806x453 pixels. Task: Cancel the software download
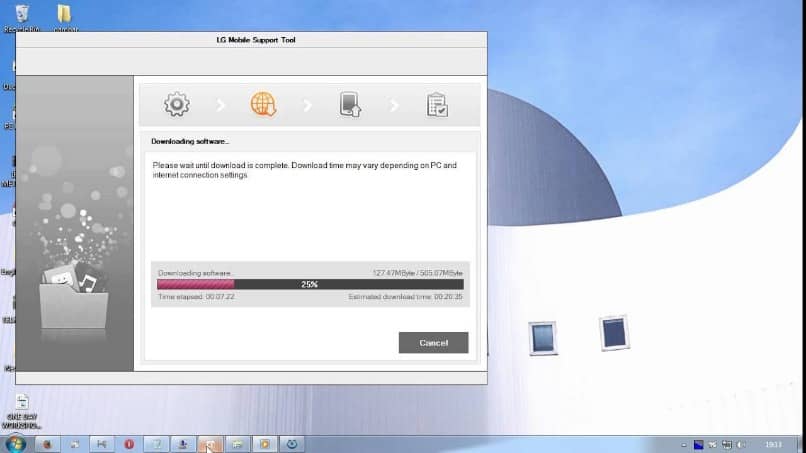tap(433, 342)
